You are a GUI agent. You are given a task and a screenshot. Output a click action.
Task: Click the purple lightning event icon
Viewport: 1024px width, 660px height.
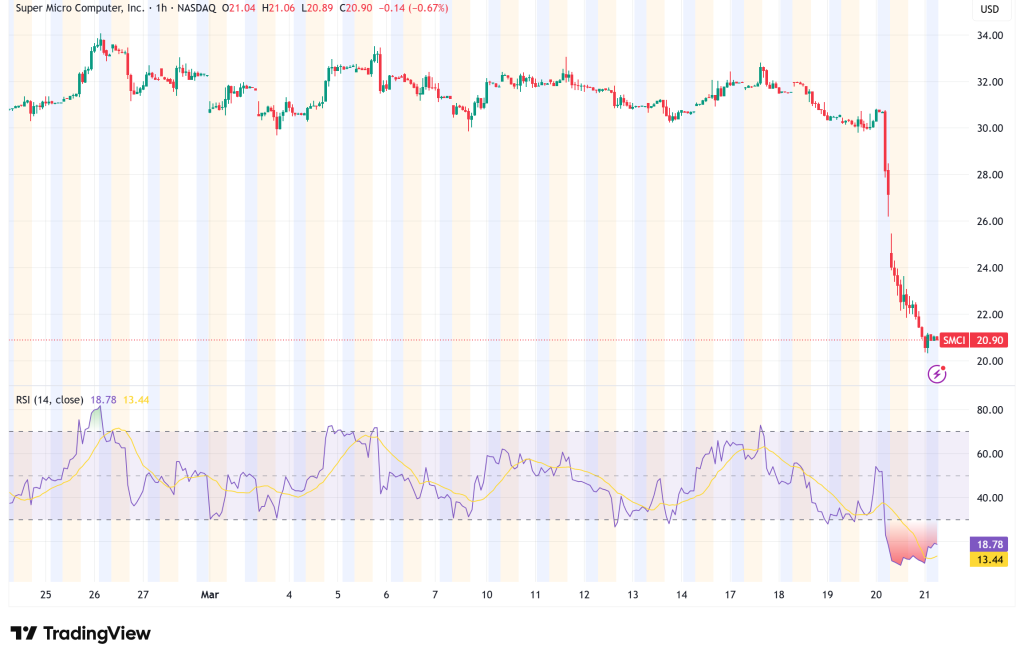[937, 374]
